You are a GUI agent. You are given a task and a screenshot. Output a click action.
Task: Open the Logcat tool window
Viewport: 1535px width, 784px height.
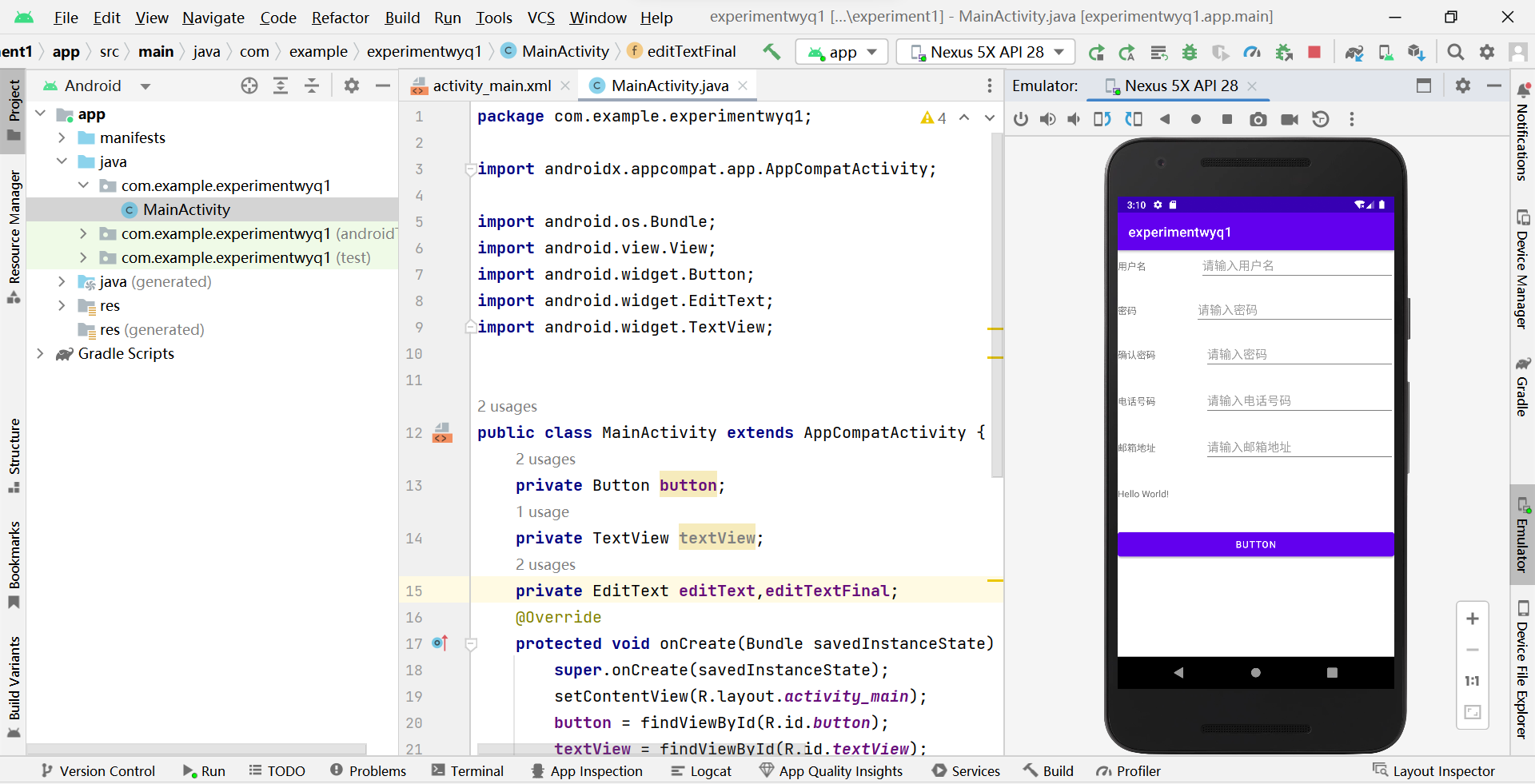701,770
